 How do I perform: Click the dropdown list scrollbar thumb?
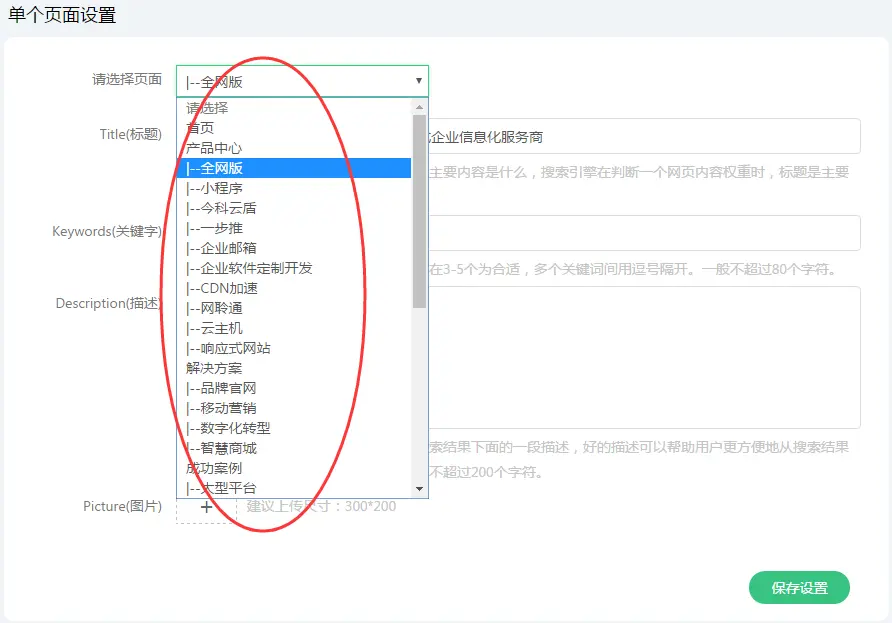pos(419,212)
